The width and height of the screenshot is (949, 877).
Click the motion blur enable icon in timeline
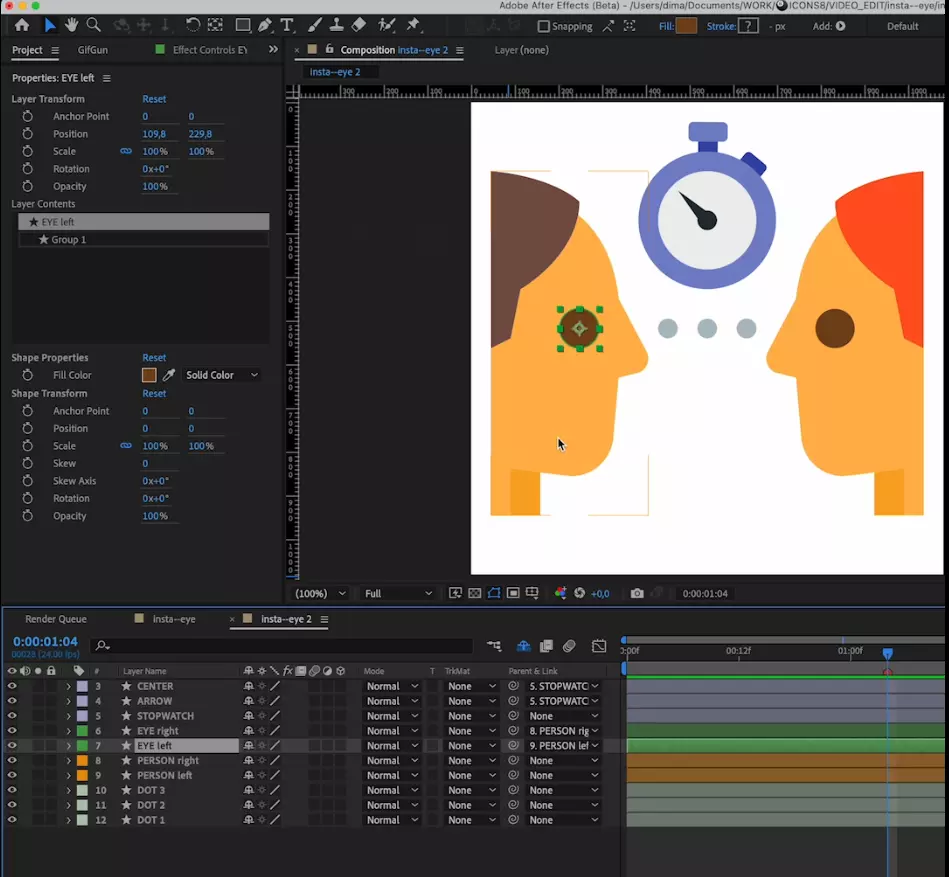569,646
